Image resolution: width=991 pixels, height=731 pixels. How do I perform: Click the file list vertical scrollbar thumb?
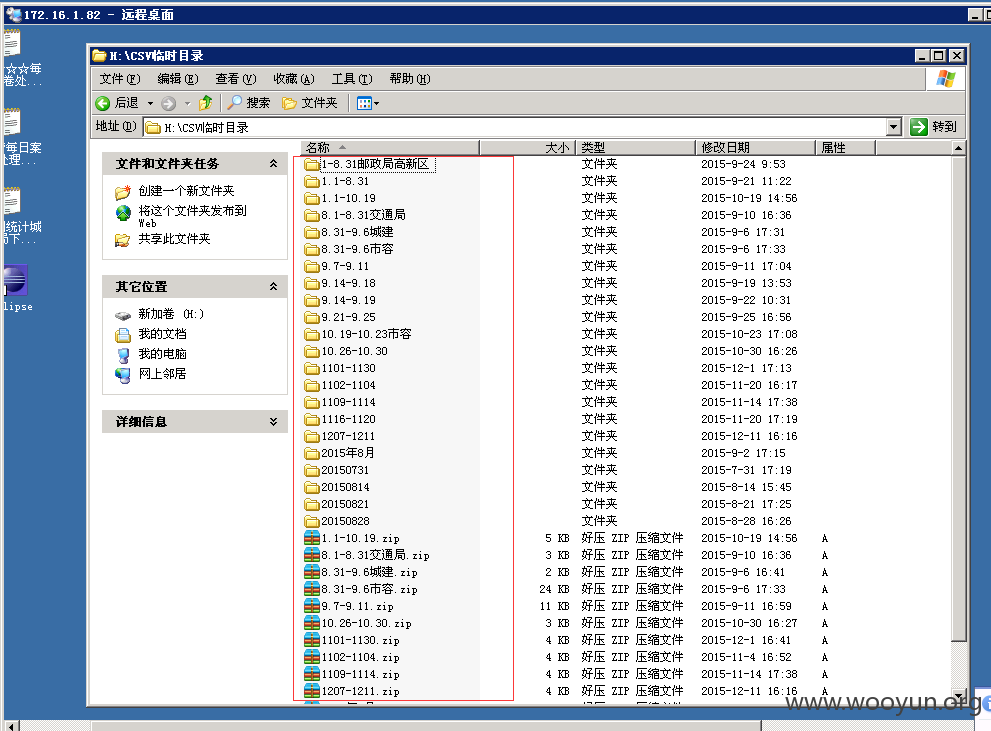tap(958, 399)
